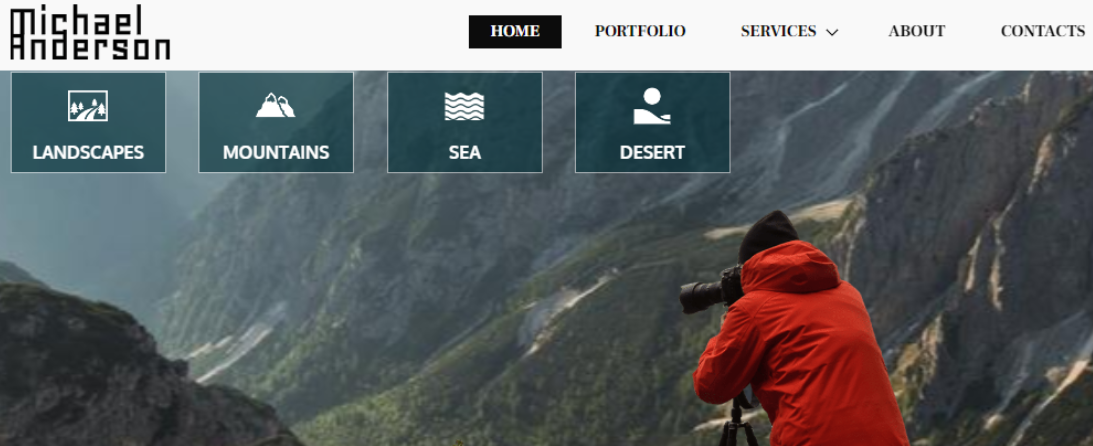Screen dimensions: 1093x446
Task: Click the photographer's black beanie
Action: point(767,234)
